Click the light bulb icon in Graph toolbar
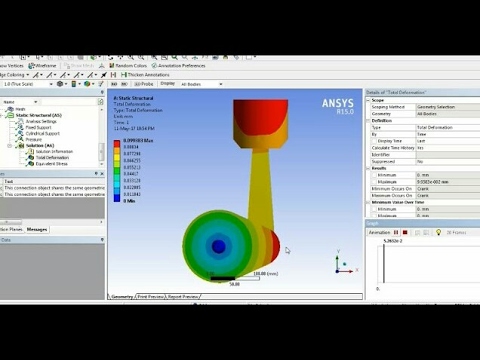 coord(438,232)
